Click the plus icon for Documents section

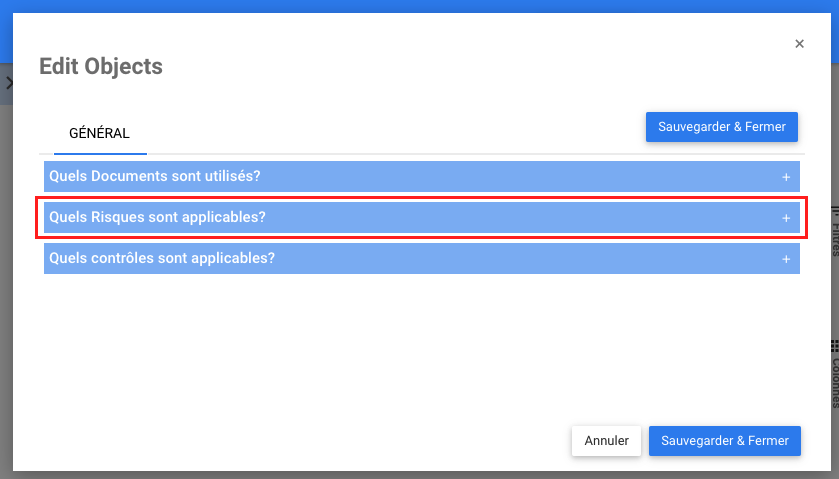pos(786,177)
